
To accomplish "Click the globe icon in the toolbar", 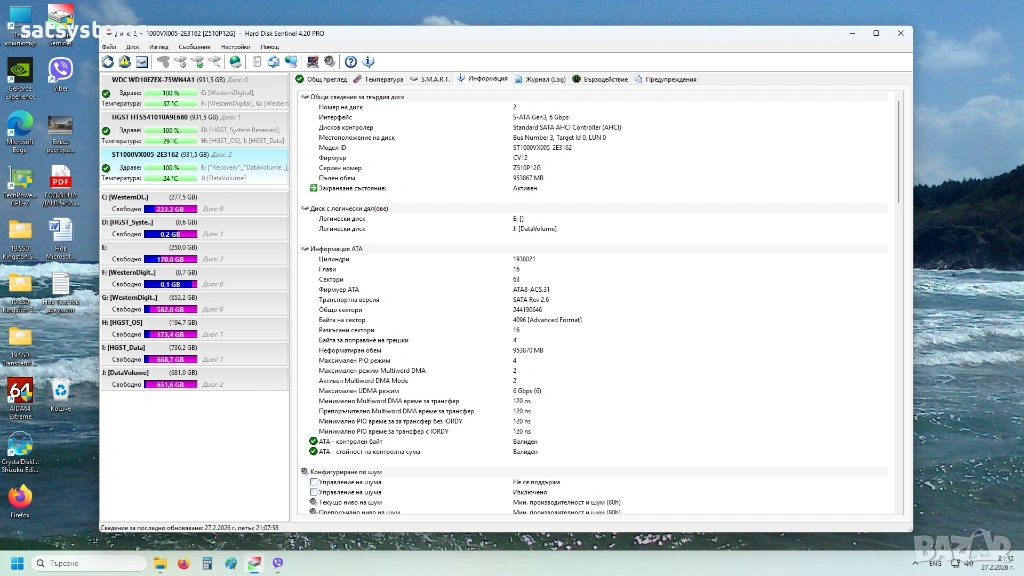I will (x=235, y=62).
